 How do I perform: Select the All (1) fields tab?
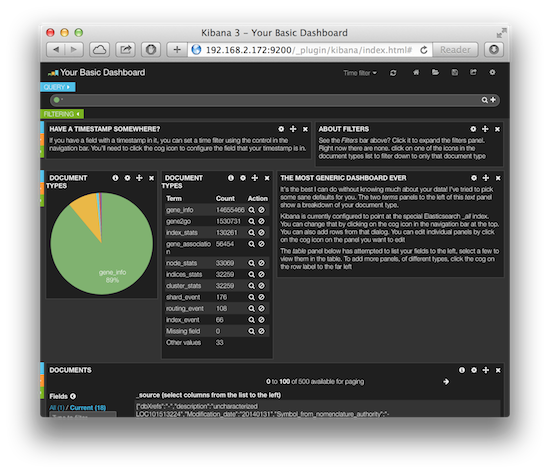point(57,408)
